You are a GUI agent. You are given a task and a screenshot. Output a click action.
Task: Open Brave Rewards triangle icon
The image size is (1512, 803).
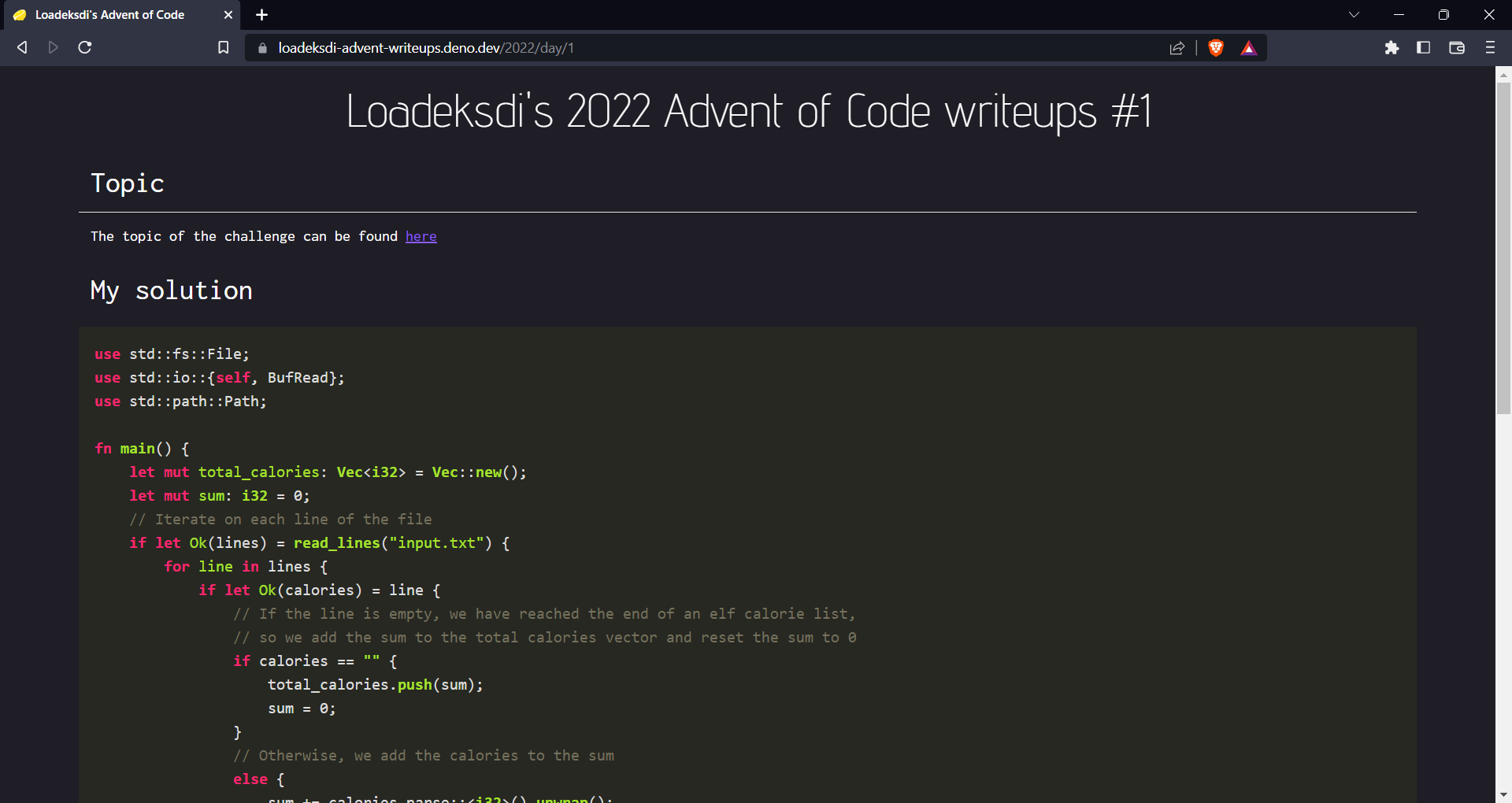pos(1249,48)
